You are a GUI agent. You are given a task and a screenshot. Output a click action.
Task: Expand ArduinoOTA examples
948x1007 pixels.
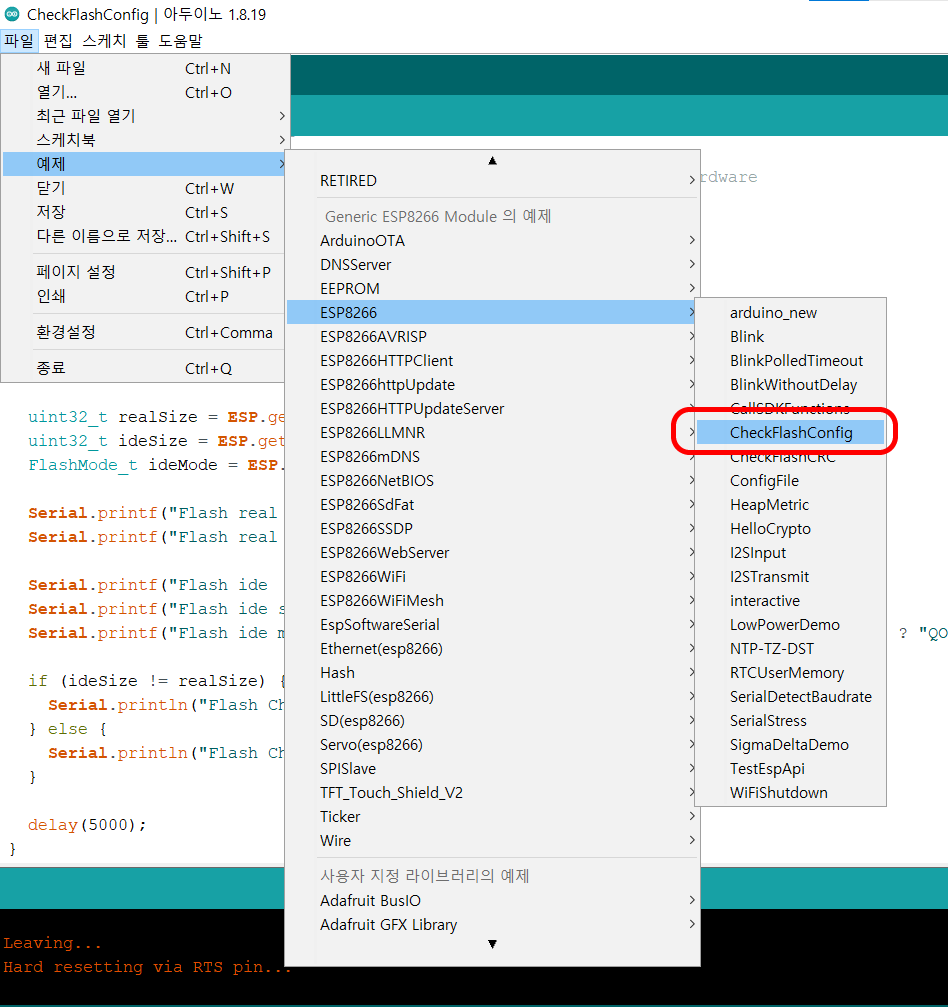tap(493, 240)
